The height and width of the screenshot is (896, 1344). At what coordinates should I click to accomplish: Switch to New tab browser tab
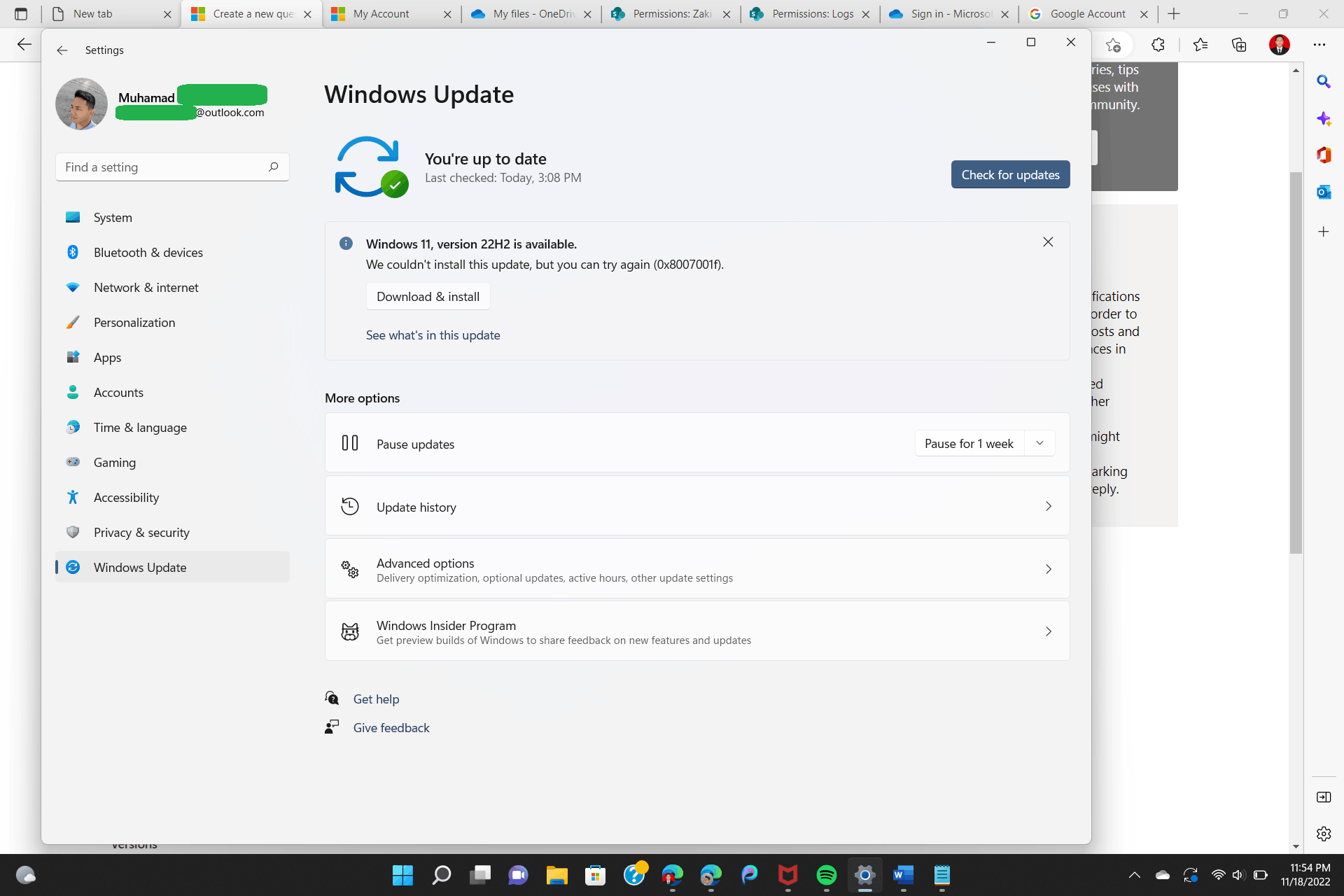pyautogui.click(x=112, y=13)
